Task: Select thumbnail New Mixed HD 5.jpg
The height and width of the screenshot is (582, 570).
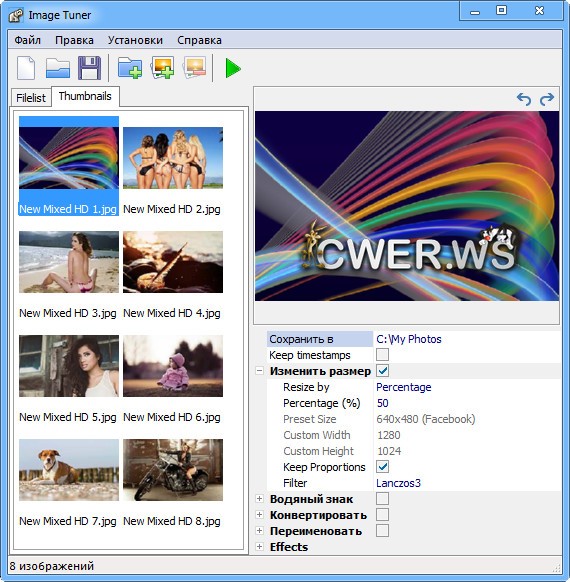Action: pos(69,373)
